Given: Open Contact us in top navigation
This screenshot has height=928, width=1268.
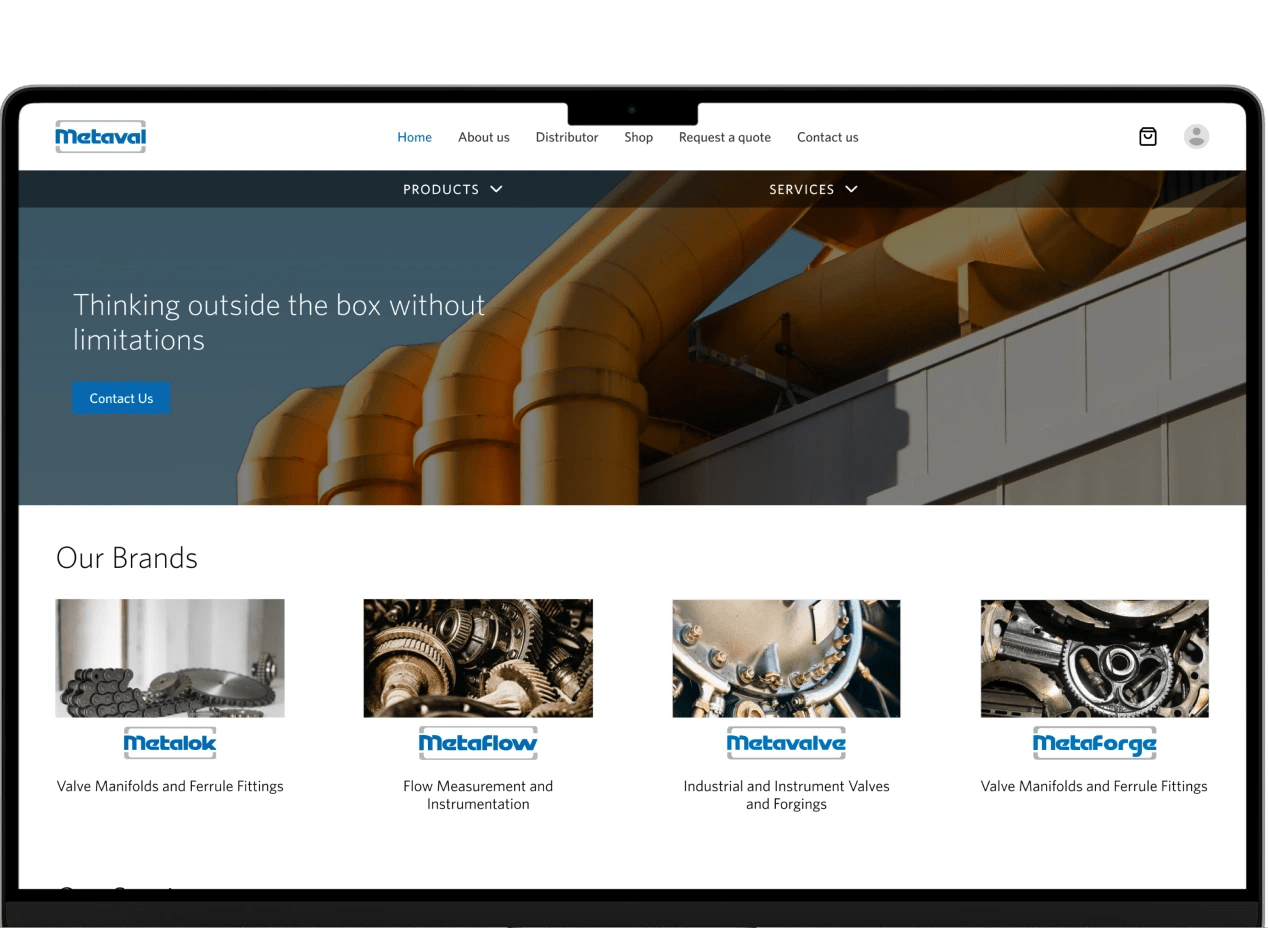Looking at the screenshot, I should coord(828,137).
